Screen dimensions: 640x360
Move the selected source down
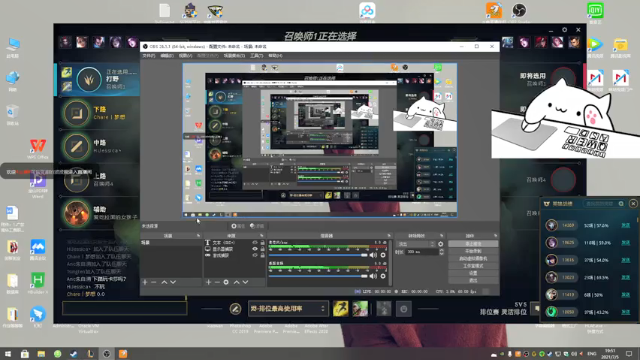(245, 282)
